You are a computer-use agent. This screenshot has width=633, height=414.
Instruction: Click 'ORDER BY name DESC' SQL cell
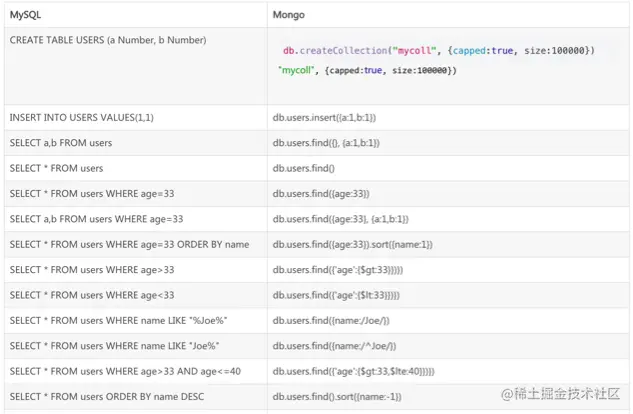point(135,397)
